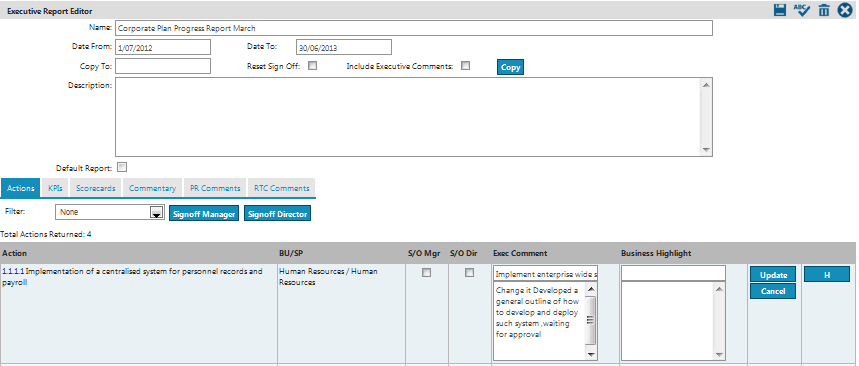Toggle S/O Mgr checkbox for action 1.1.1.1
The image size is (859, 366).
(426, 272)
